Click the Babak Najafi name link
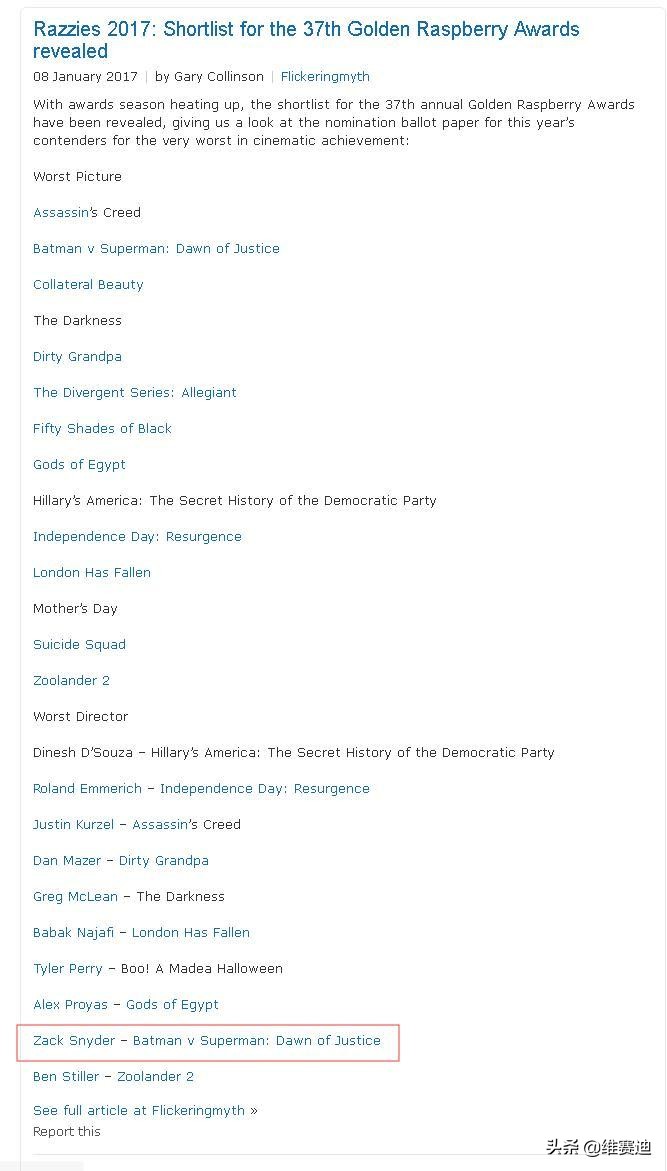The image size is (667, 1171). 74,932
